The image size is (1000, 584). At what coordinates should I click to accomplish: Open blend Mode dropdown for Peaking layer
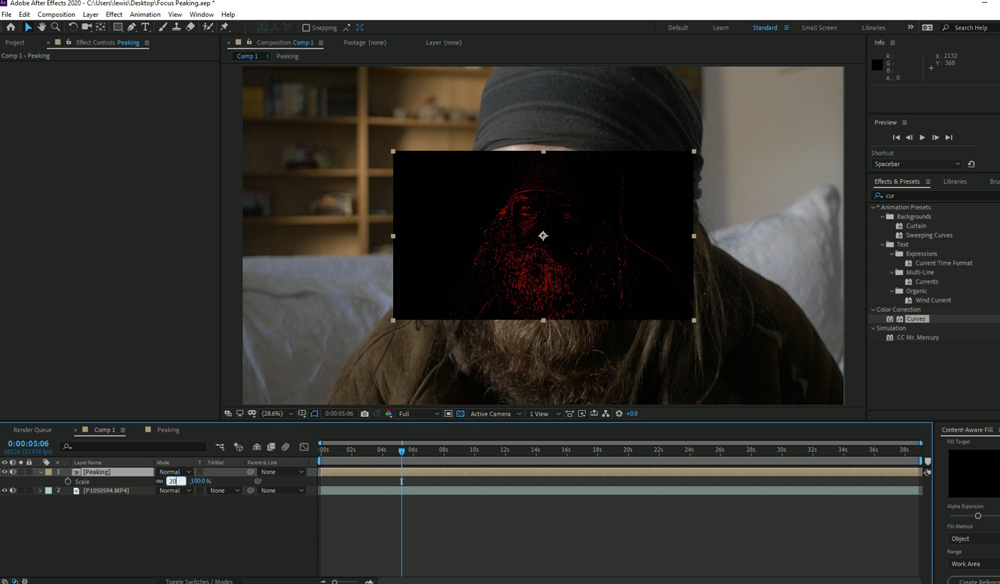tap(174, 472)
